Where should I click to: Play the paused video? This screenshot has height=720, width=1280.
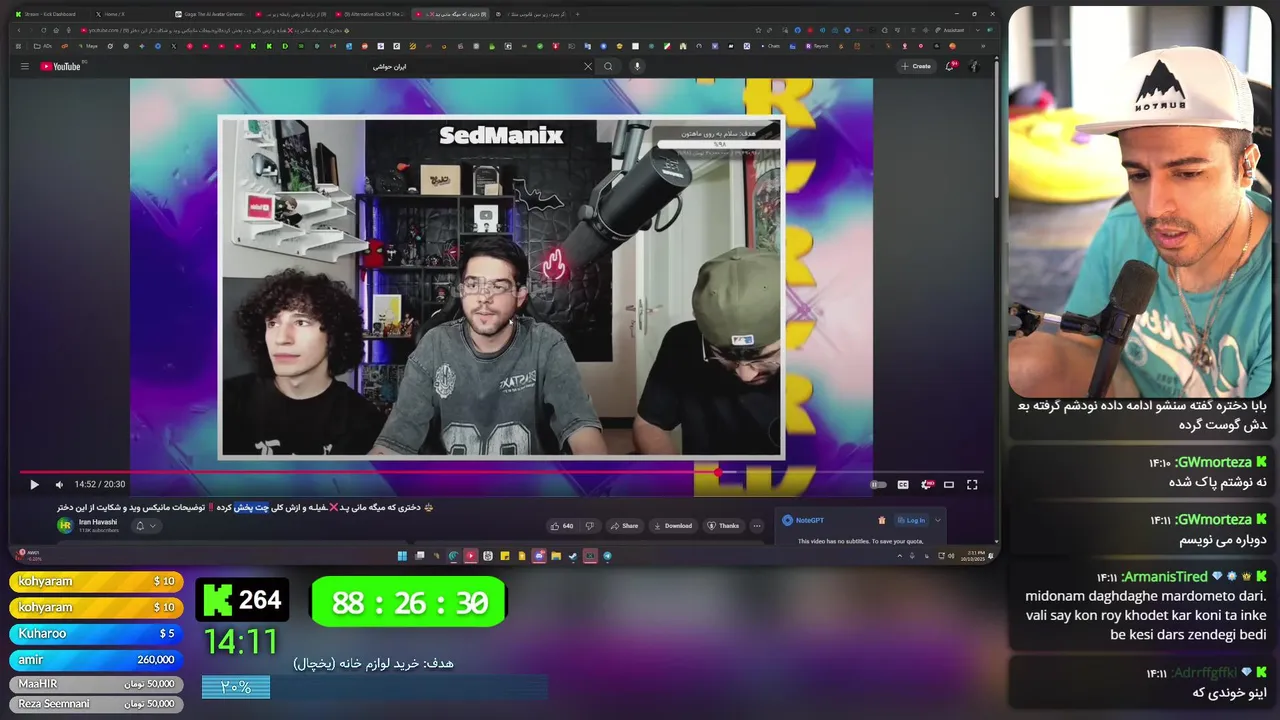34,484
